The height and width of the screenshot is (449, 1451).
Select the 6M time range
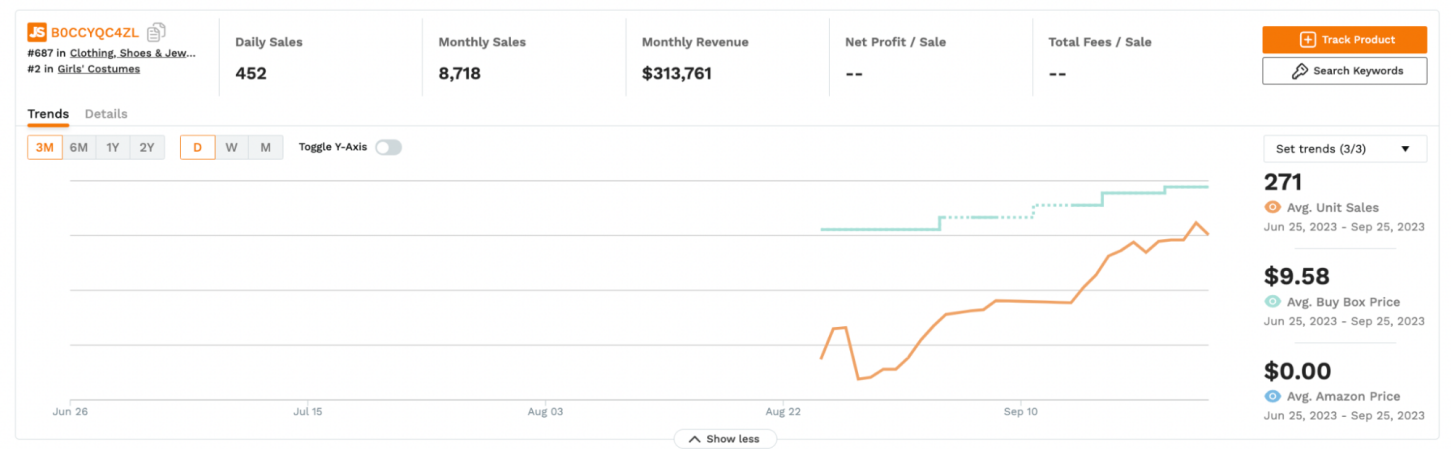[79, 148]
